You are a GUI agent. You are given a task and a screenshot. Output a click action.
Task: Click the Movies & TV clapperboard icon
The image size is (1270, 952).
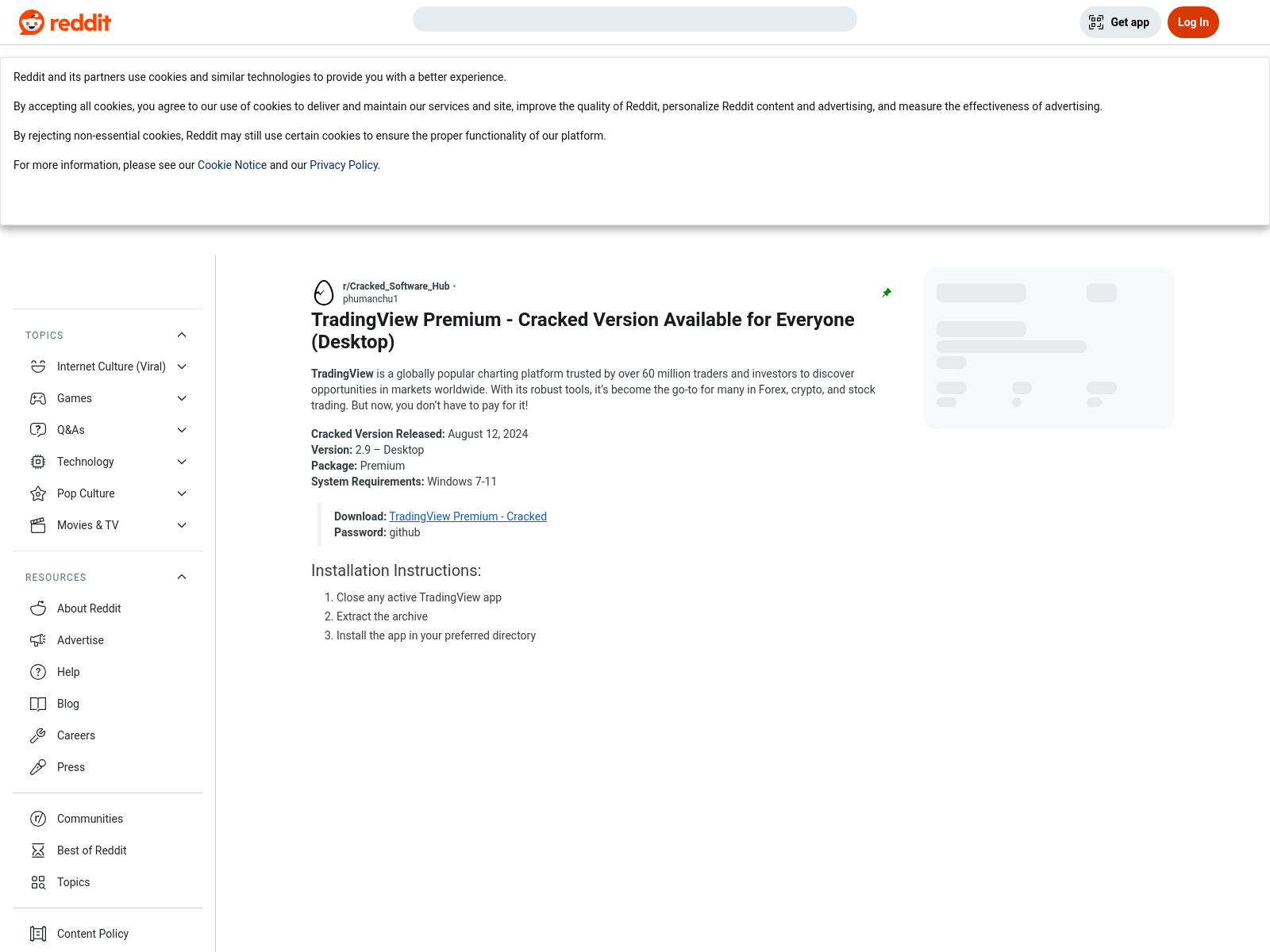tap(38, 525)
